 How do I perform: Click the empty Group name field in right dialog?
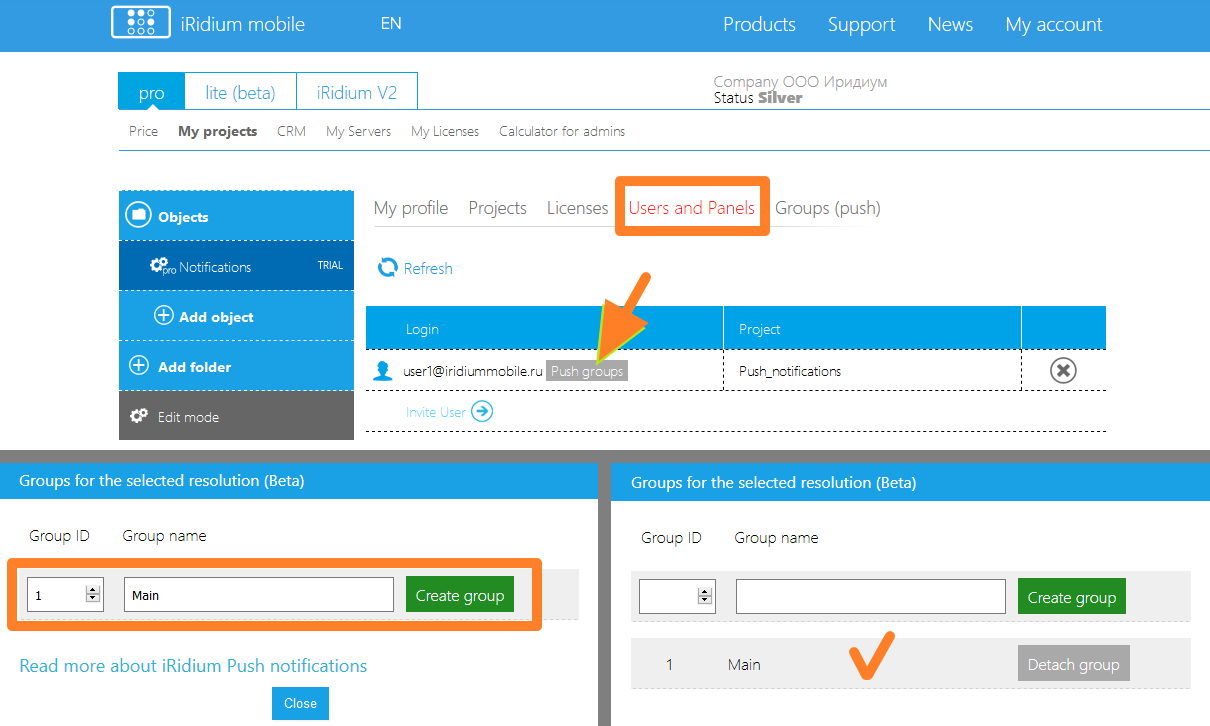871,597
